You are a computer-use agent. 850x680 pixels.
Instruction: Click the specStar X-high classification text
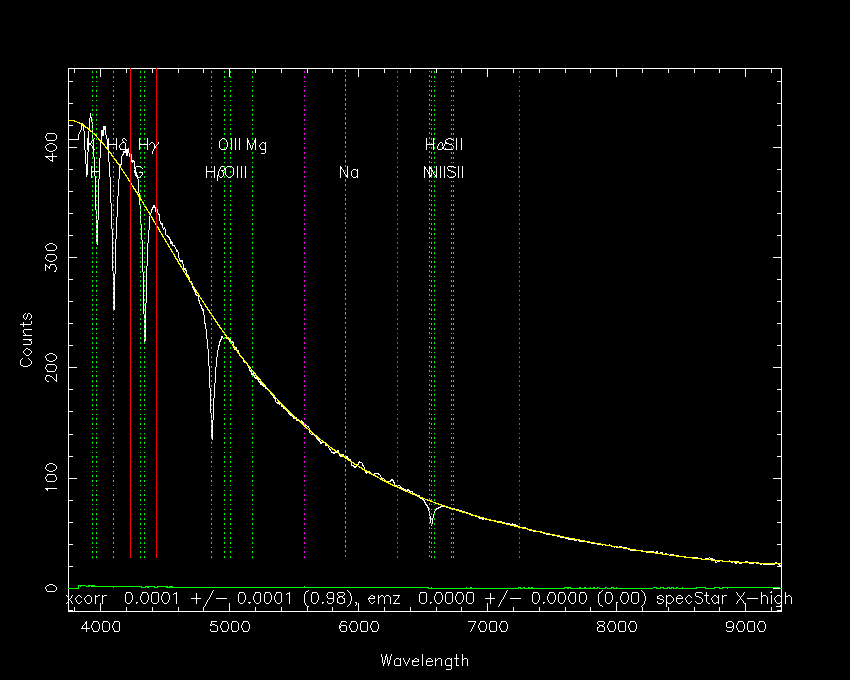pos(724,599)
